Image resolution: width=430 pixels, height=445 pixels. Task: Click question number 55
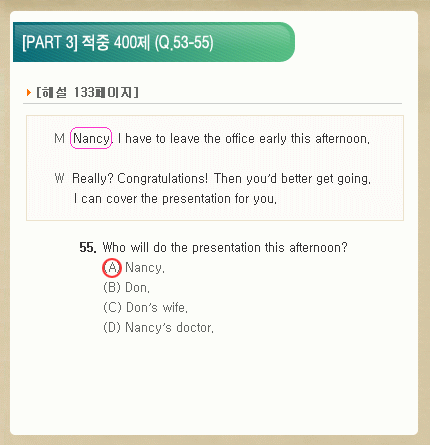point(88,248)
